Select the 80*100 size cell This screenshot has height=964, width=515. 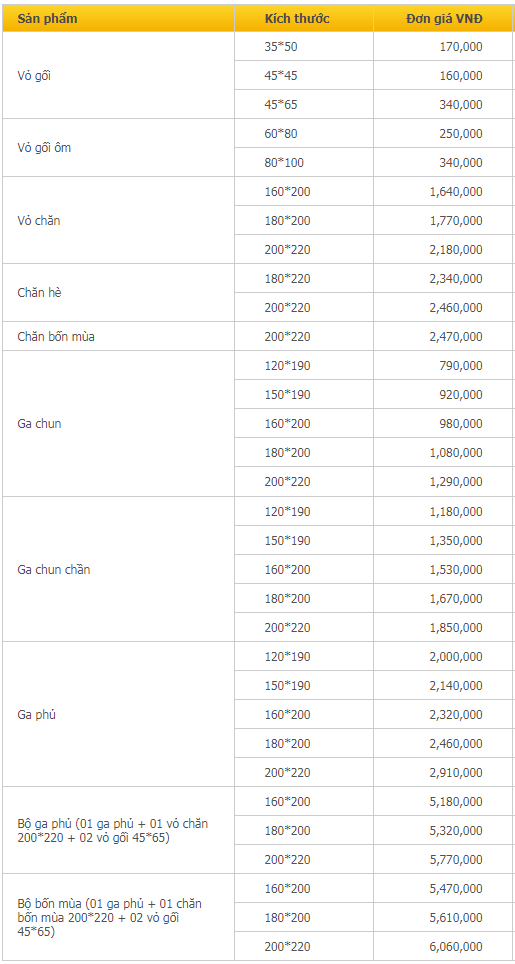[304, 163]
